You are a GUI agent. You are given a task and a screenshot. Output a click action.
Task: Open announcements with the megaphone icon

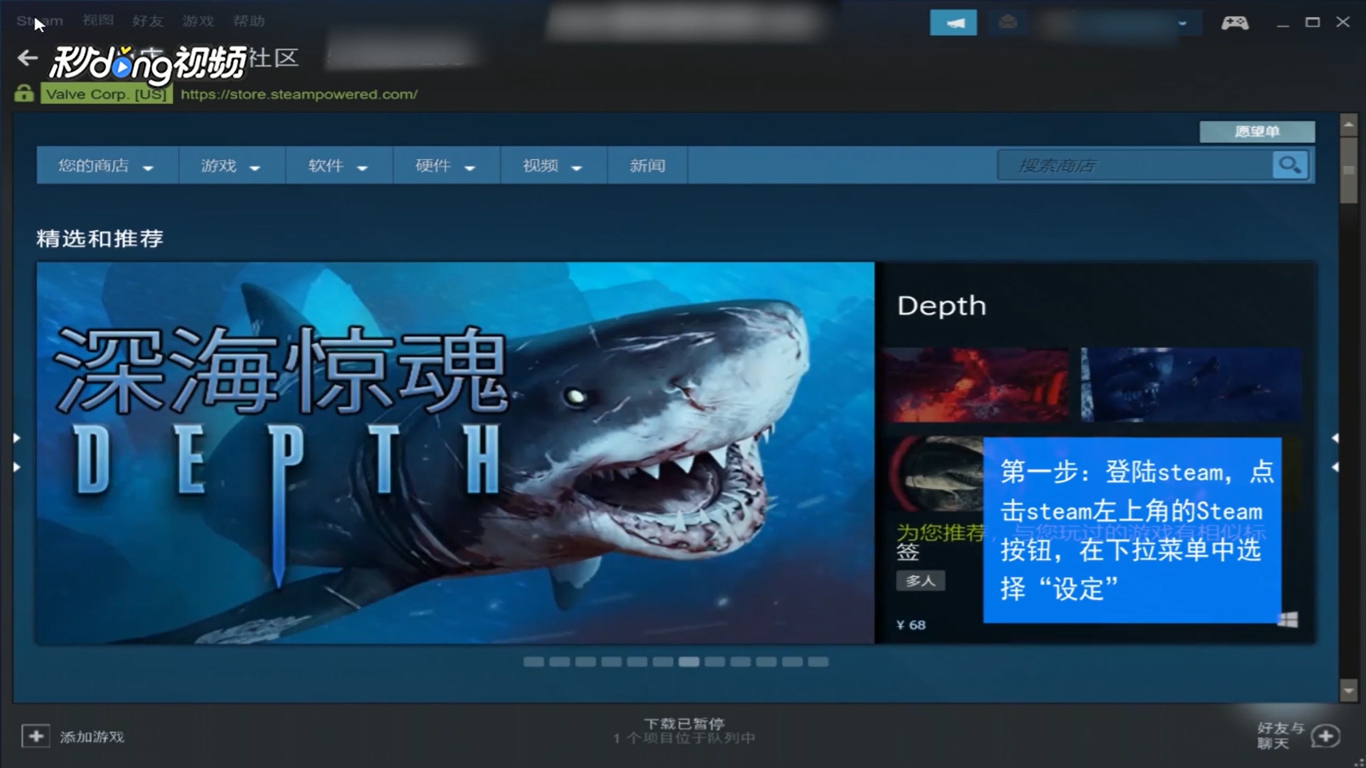point(952,21)
